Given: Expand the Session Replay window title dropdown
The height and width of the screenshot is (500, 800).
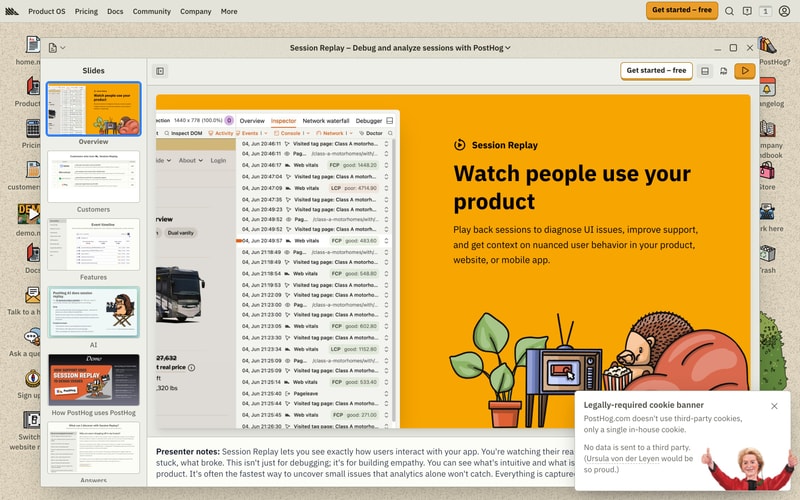Looking at the screenshot, I should pos(400,48).
